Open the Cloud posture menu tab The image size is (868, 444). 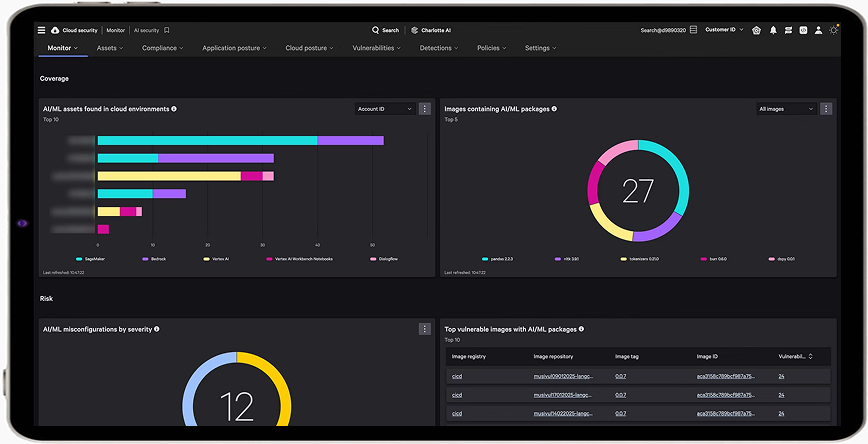point(311,48)
